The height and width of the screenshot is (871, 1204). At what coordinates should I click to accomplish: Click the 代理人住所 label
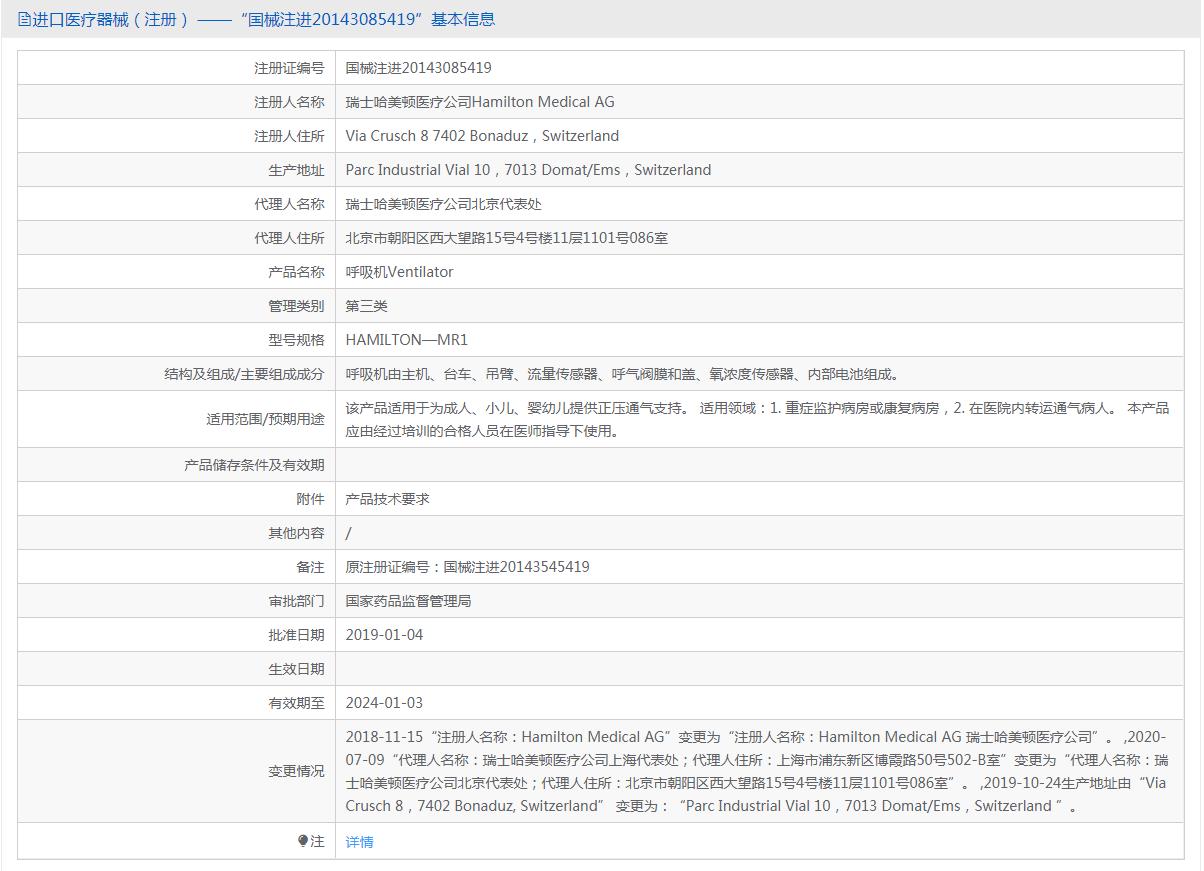click(290, 238)
